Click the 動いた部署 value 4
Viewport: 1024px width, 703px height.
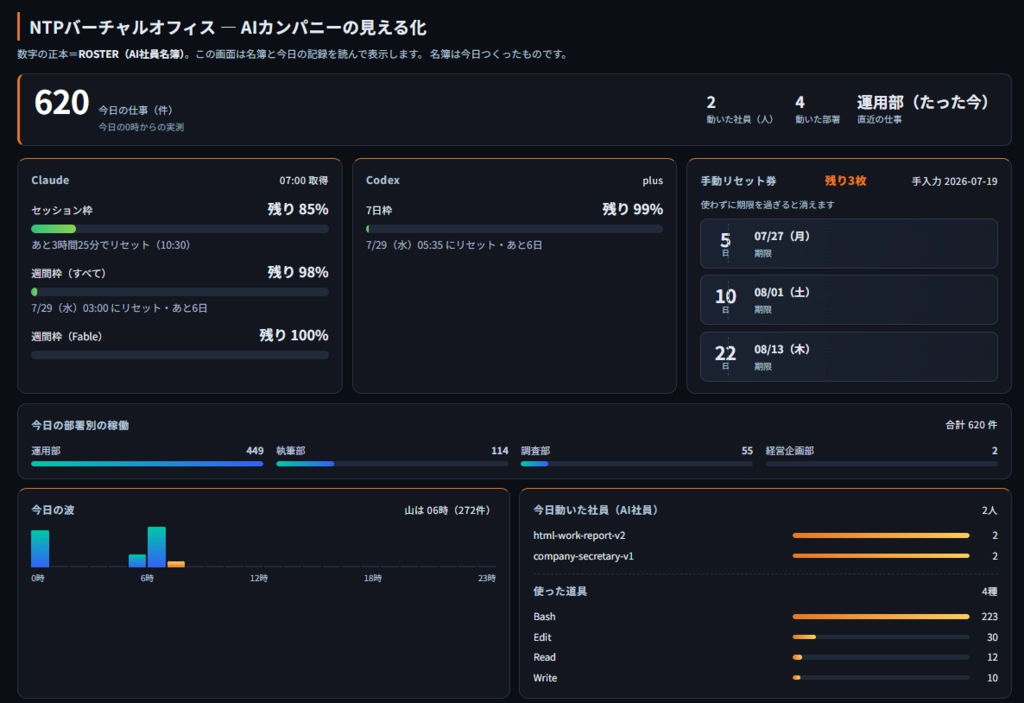(800, 102)
